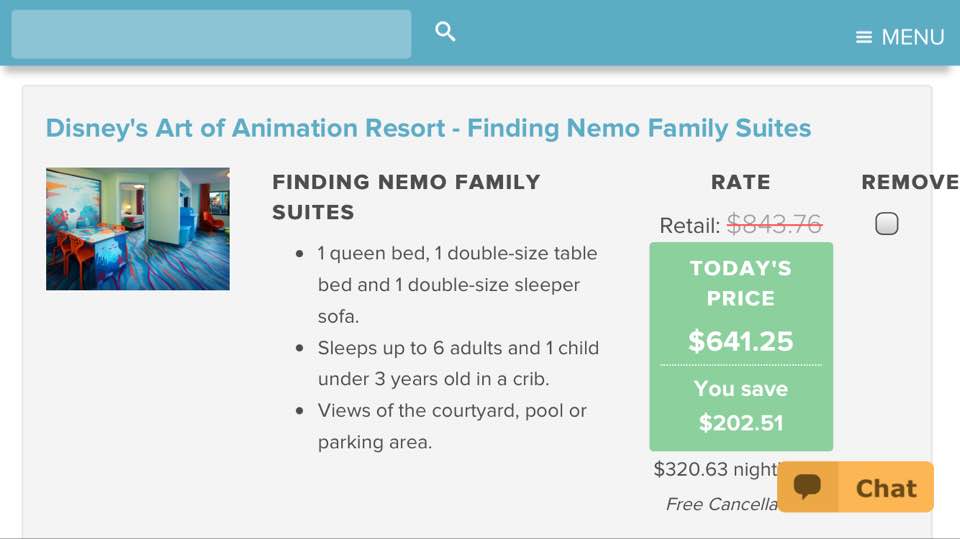Image resolution: width=960 pixels, height=539 pixels.
Task: Click the You save $202.51 text
Action: point(741,405)
